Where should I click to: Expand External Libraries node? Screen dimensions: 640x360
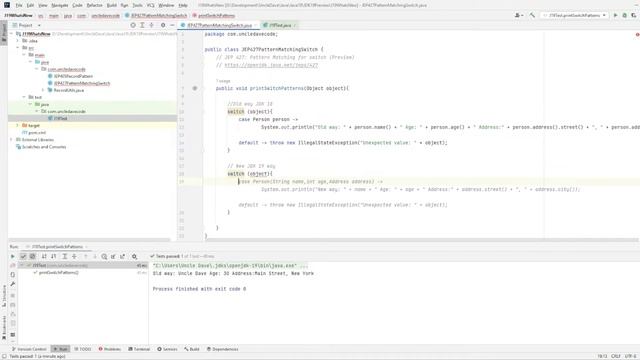(x=11, y=140)
